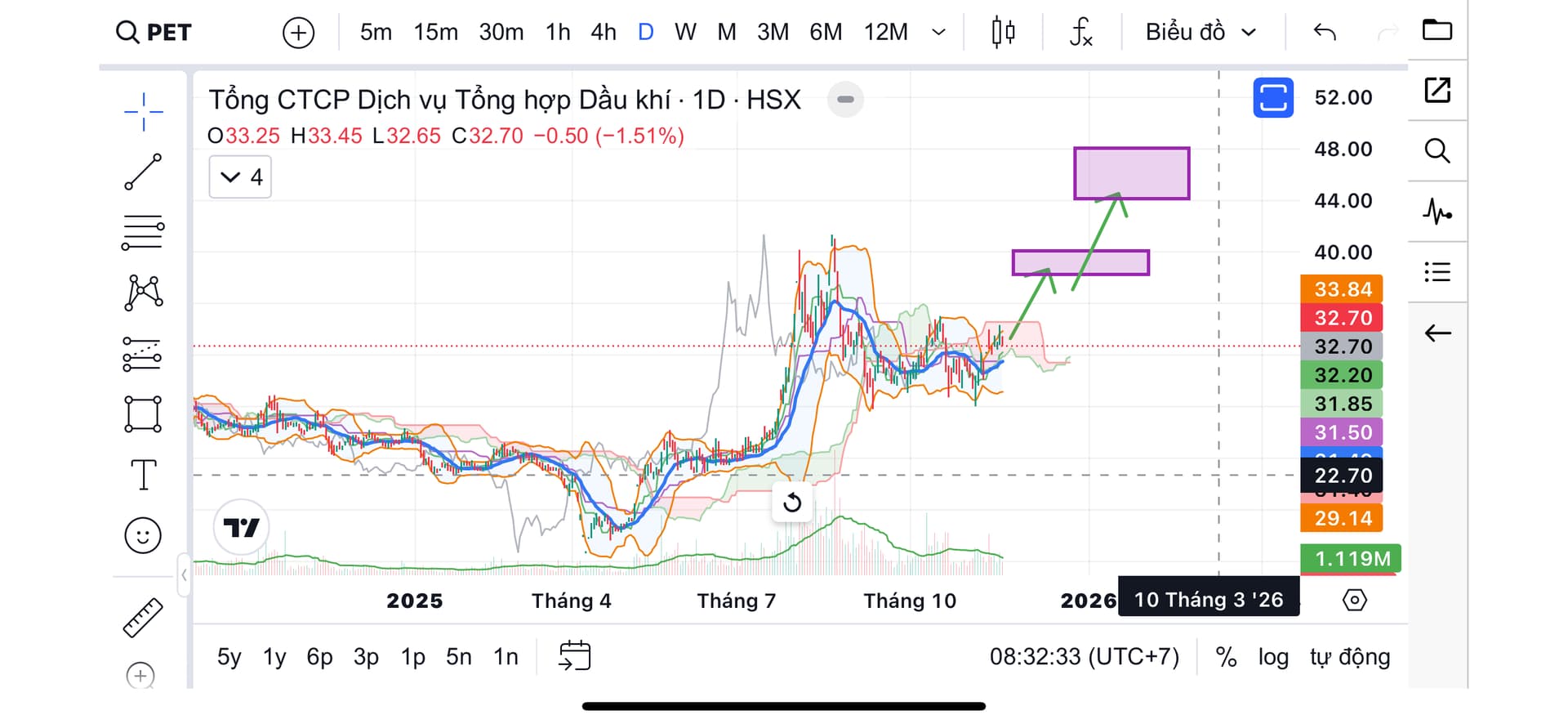Open the indicators fx menu

(x=1080, y=33)
